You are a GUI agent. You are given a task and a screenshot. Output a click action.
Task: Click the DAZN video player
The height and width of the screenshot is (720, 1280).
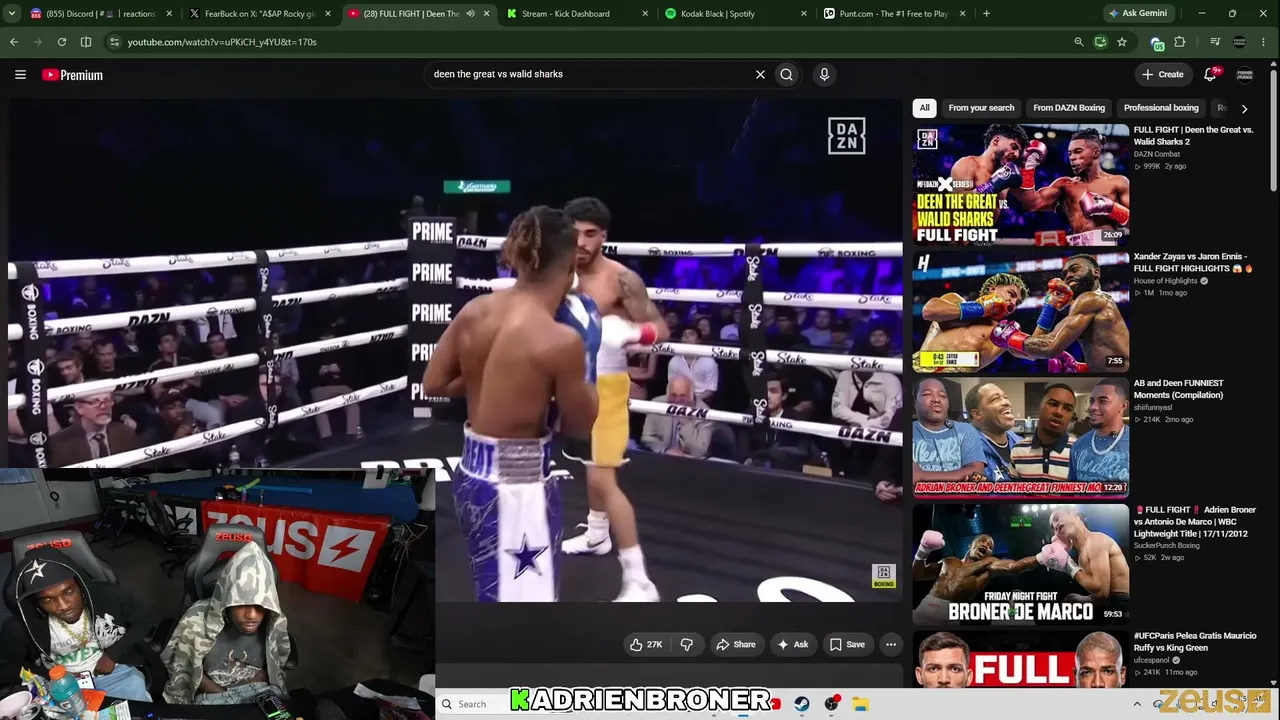coord(455,350)
